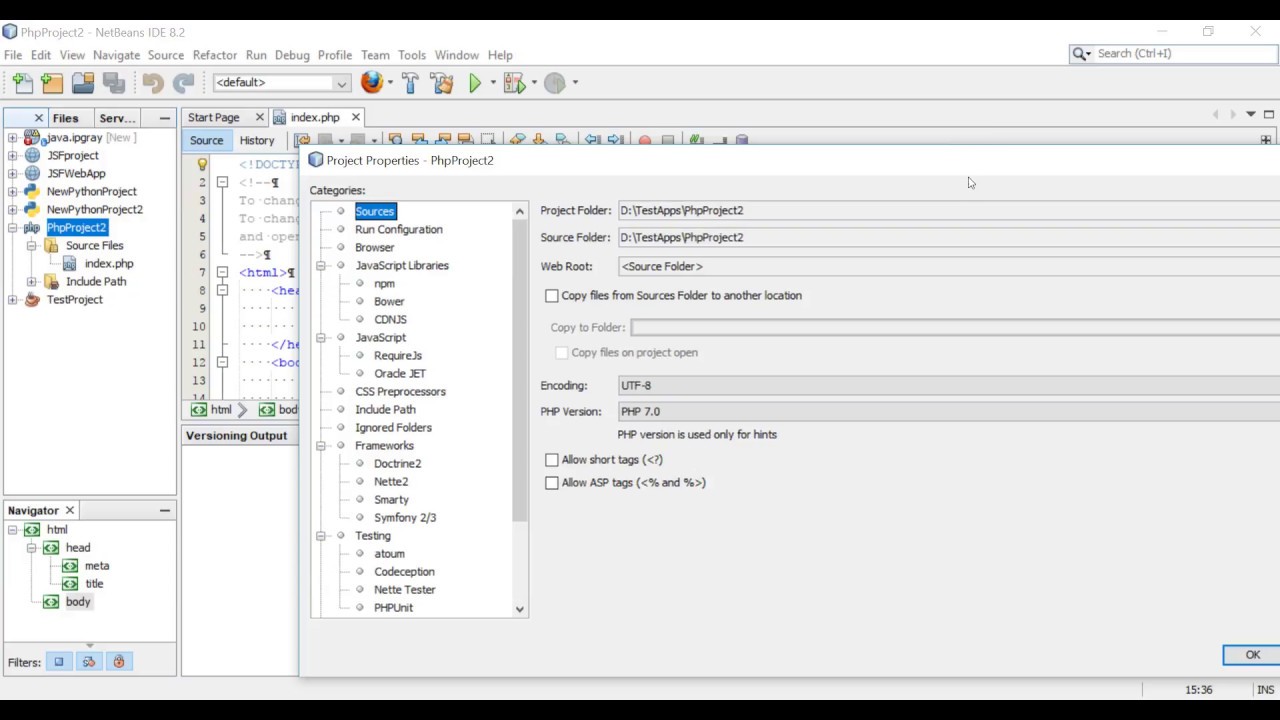Click the globe icon beside JSFproject
Image resolution: width=1280 pixels, height=720 pixels.
(x=32, y=155)
